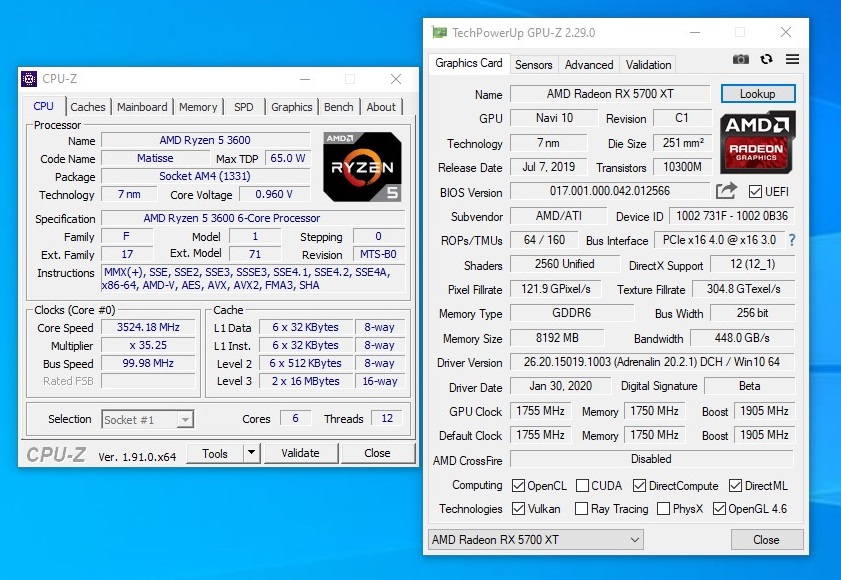
Task: Click the Cores count field
Action: pos(295,419)
